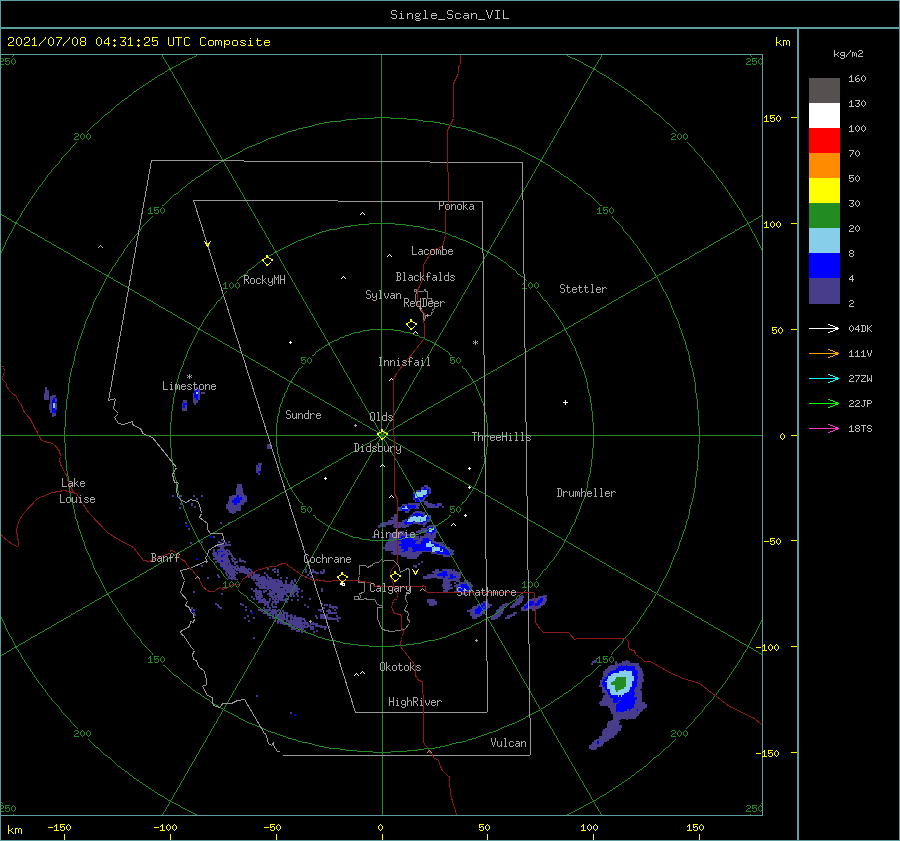The height and width of the screenshot is (841, 900).
Task: Click the Strathmore city label
Action: click(x=486, y=591)
